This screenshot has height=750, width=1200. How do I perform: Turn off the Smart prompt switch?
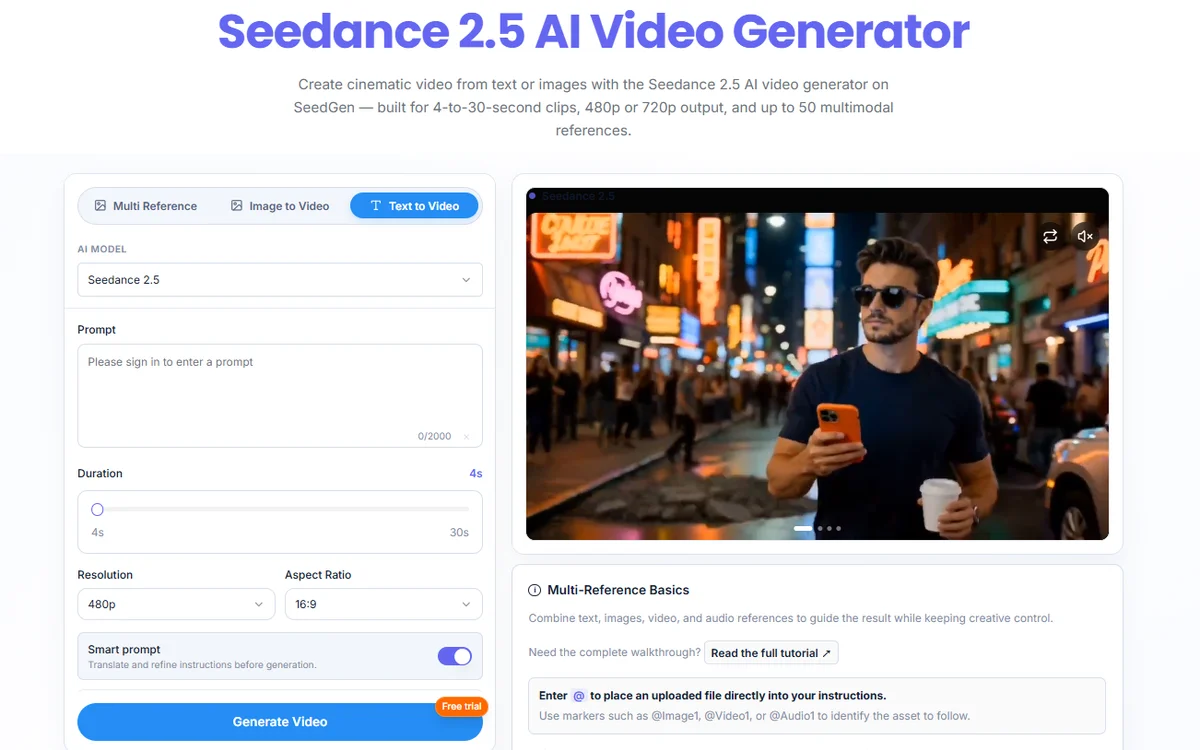coord(455,656)
